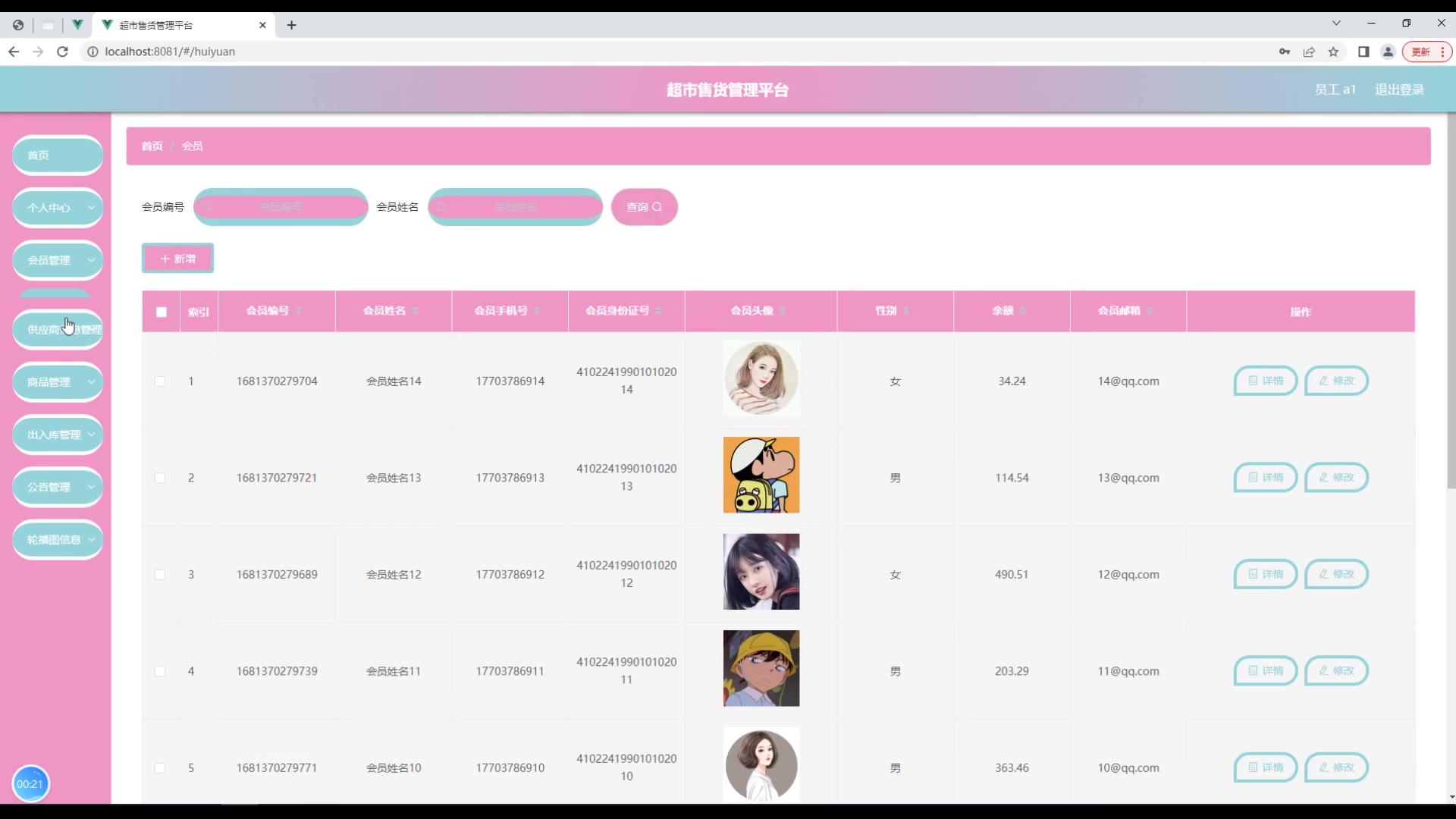Click the search icon in 查询 button
Viewport: 1456px width, 819px height.
[657, 207]
